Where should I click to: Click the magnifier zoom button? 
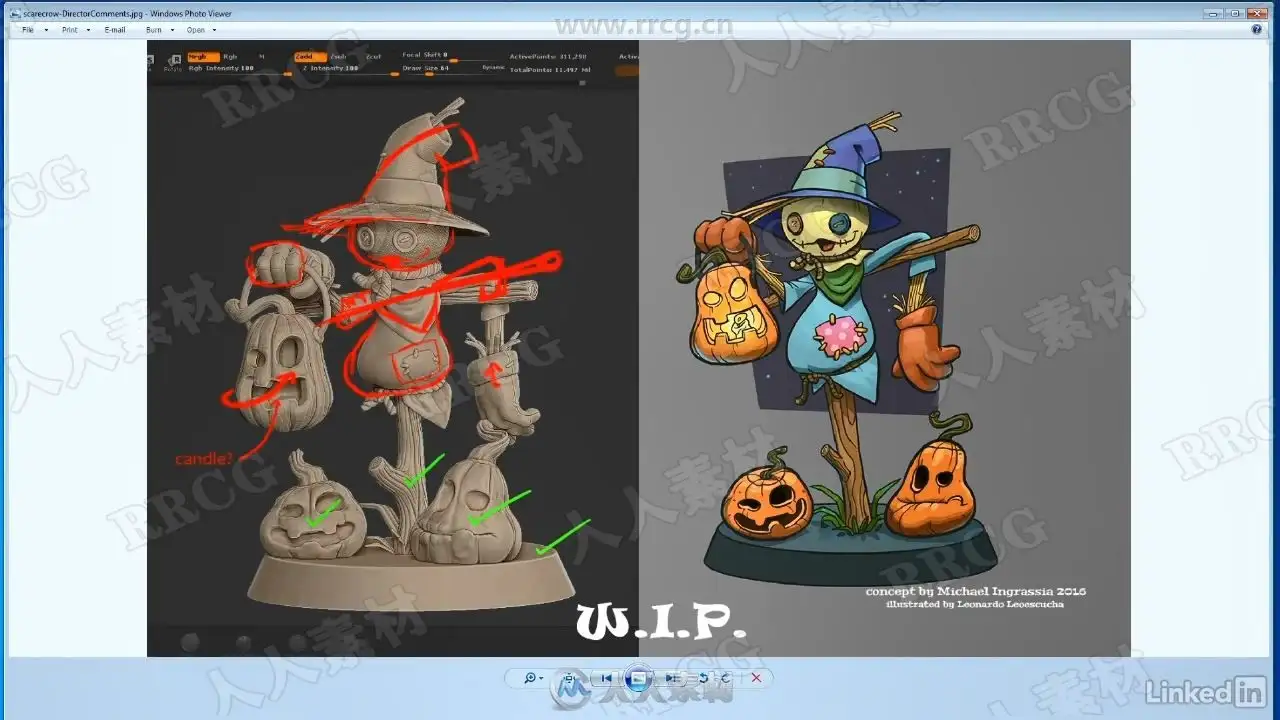point(530,678)
